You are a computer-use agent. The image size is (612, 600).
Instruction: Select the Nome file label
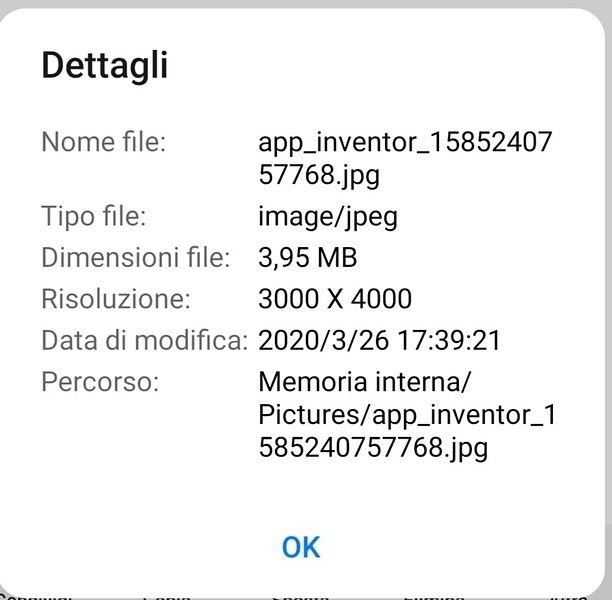click(103, 142)
